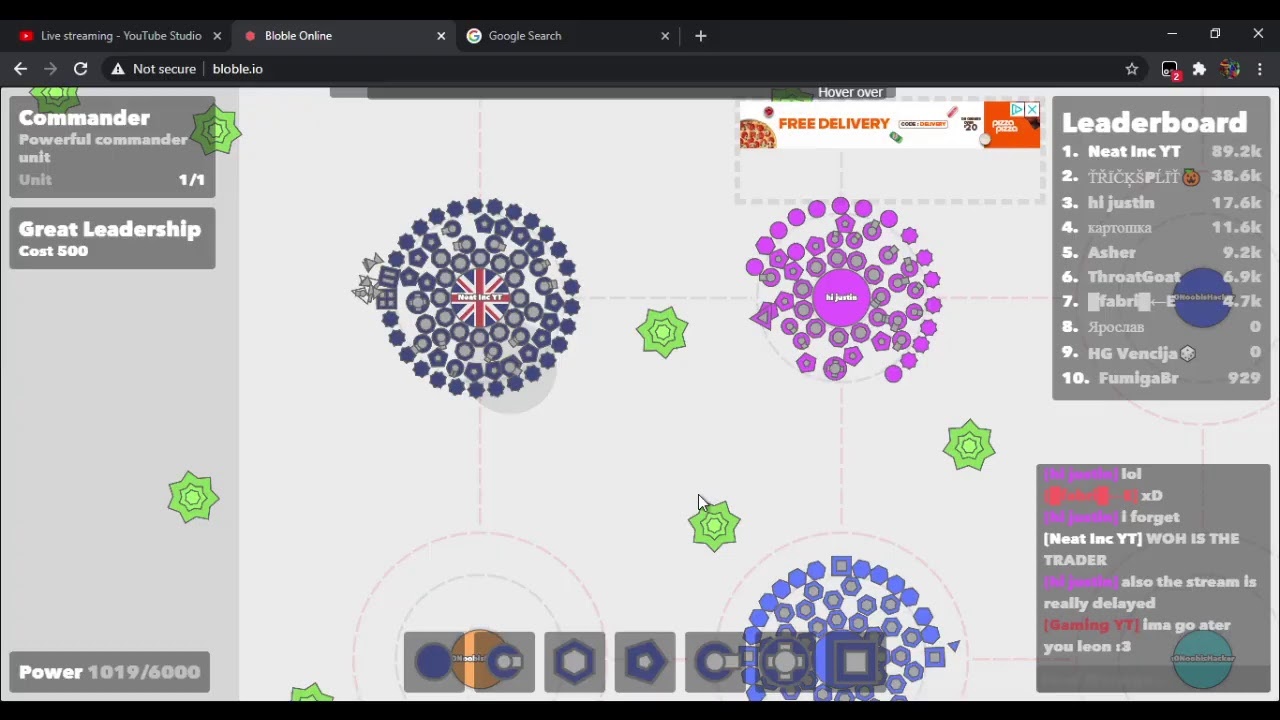Image resolution: width=1280 pixels, height=720 pixels.
Task: Select Neat Inc YT leaderboard row
Action: [x=1161, y=151]
